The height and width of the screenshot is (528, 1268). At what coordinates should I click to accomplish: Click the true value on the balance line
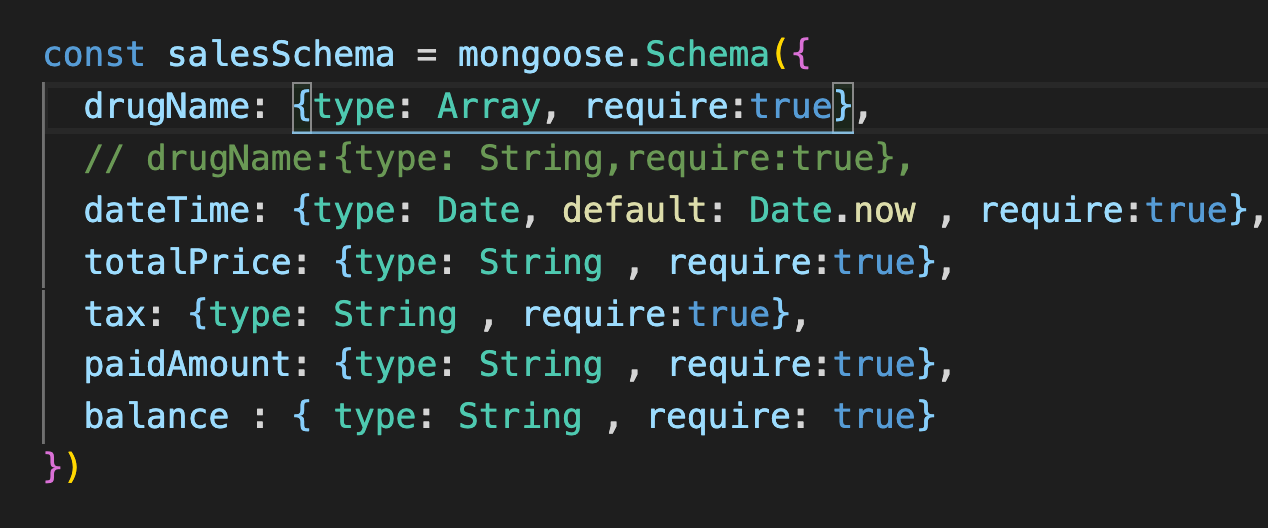tap(874, 416)
